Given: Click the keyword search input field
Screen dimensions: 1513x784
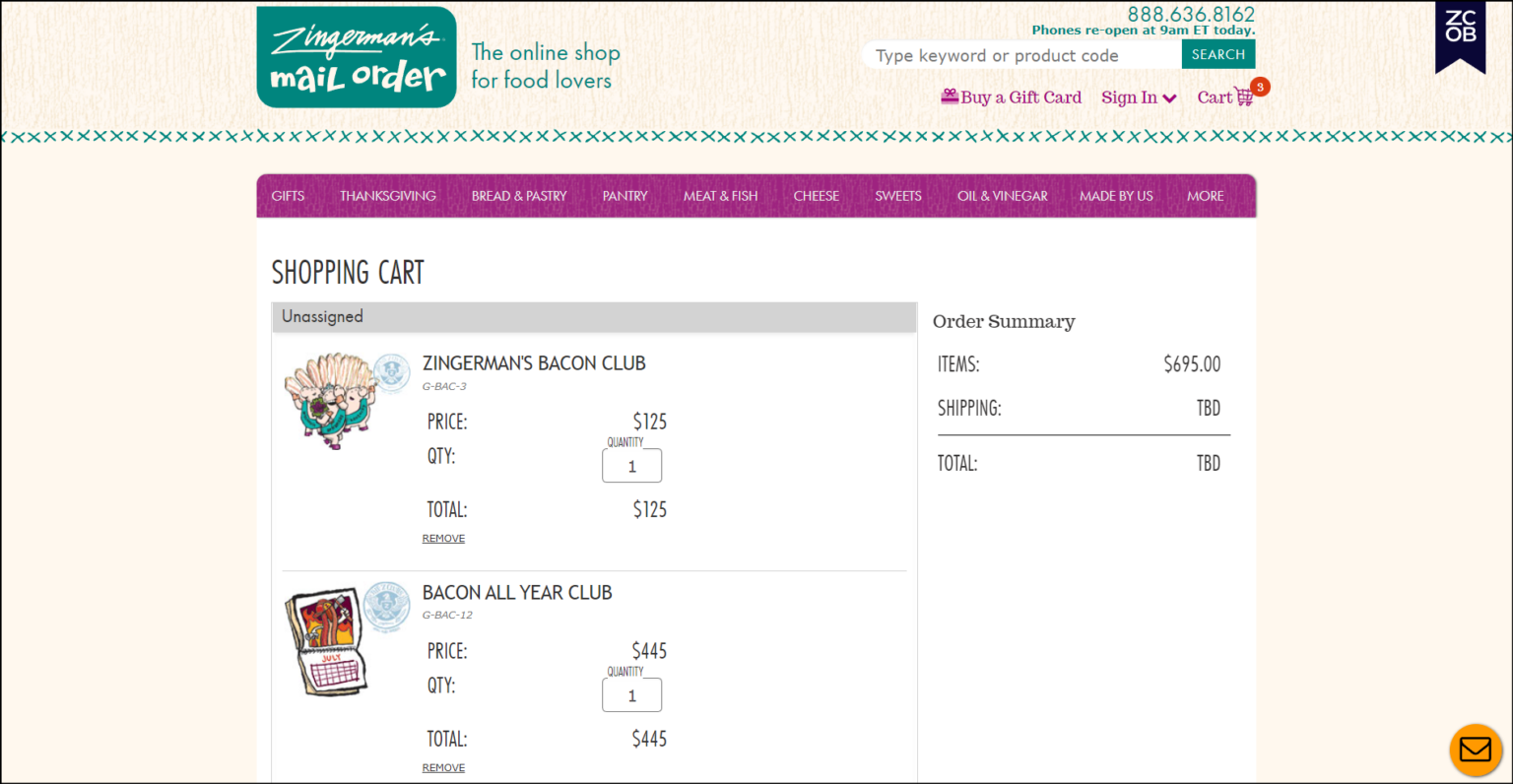Looking at the screenshot, I should pyautogui.click(x=1020, y=55).
